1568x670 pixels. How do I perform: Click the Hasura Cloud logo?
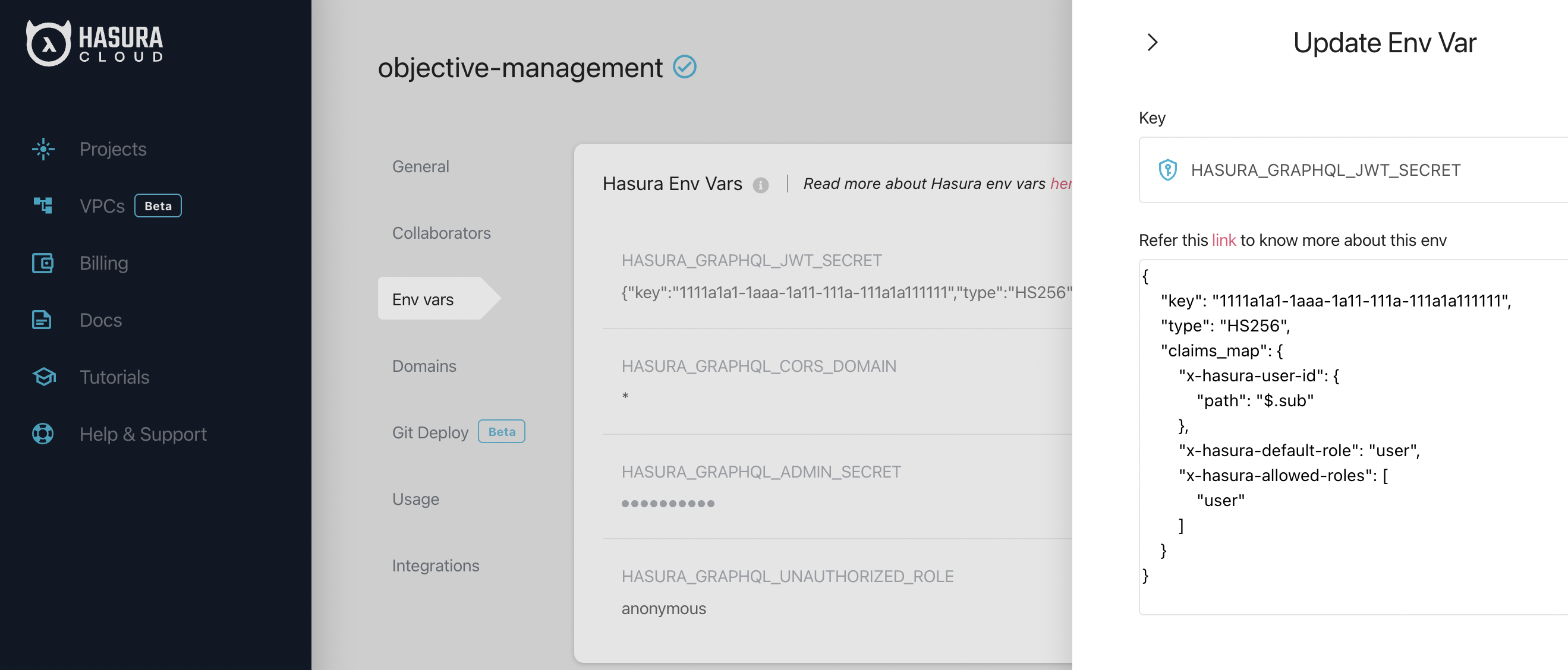pos(95,43)
